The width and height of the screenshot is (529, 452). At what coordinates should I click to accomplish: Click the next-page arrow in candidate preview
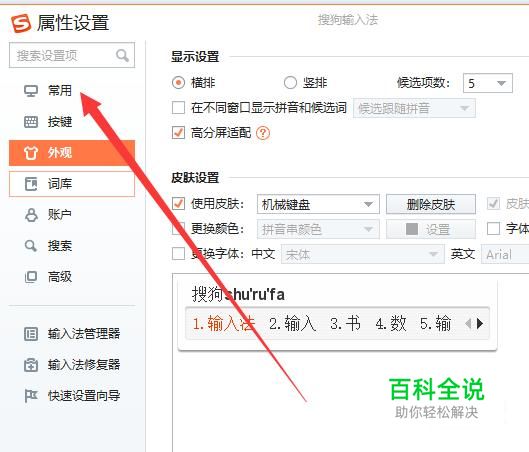click(x=480, y=324)
